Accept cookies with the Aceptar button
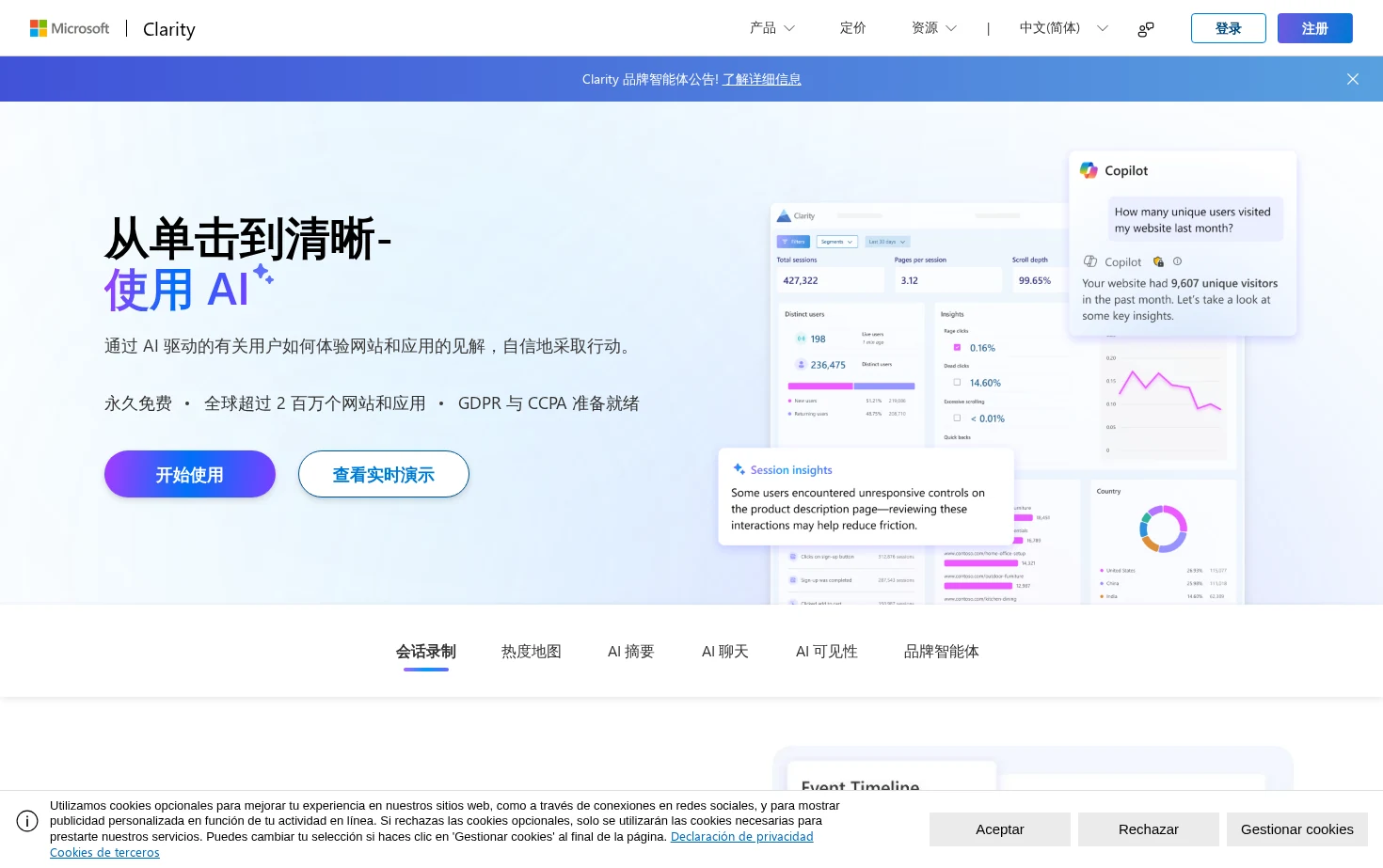 (x=1000, y=829)
